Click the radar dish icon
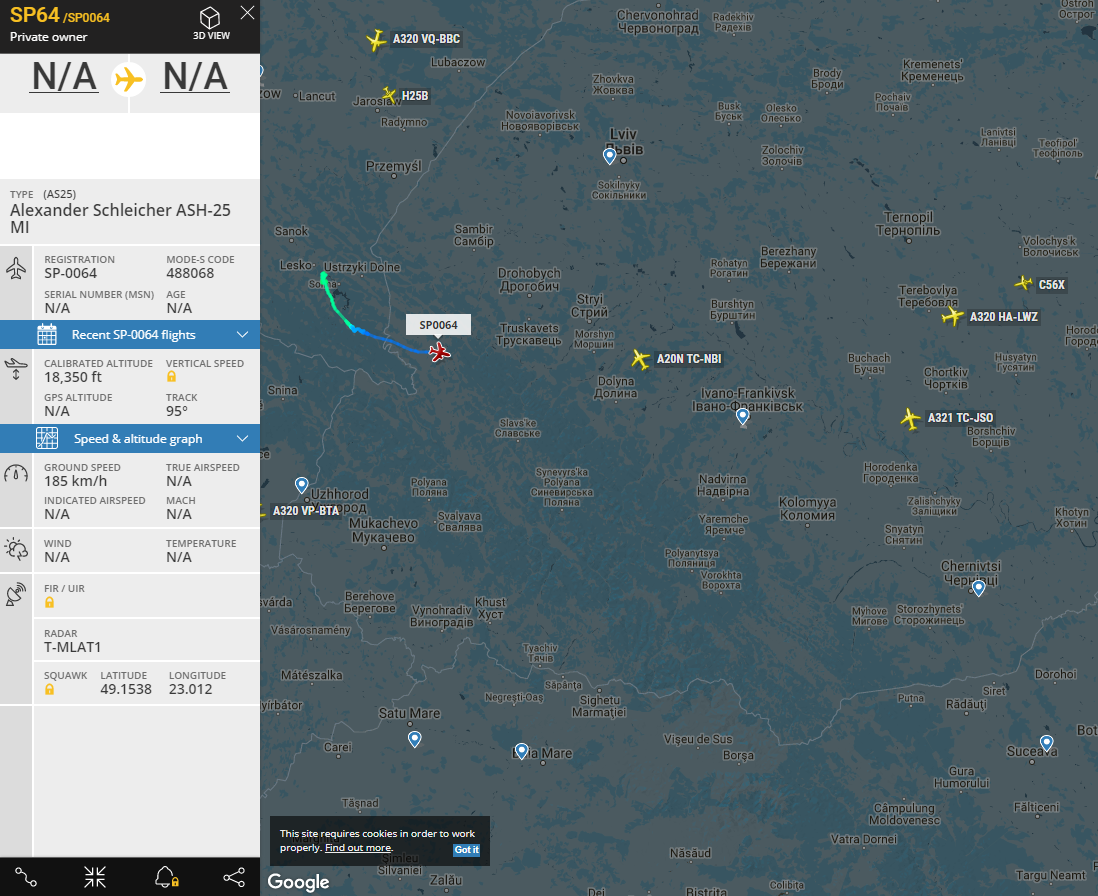 16,594
